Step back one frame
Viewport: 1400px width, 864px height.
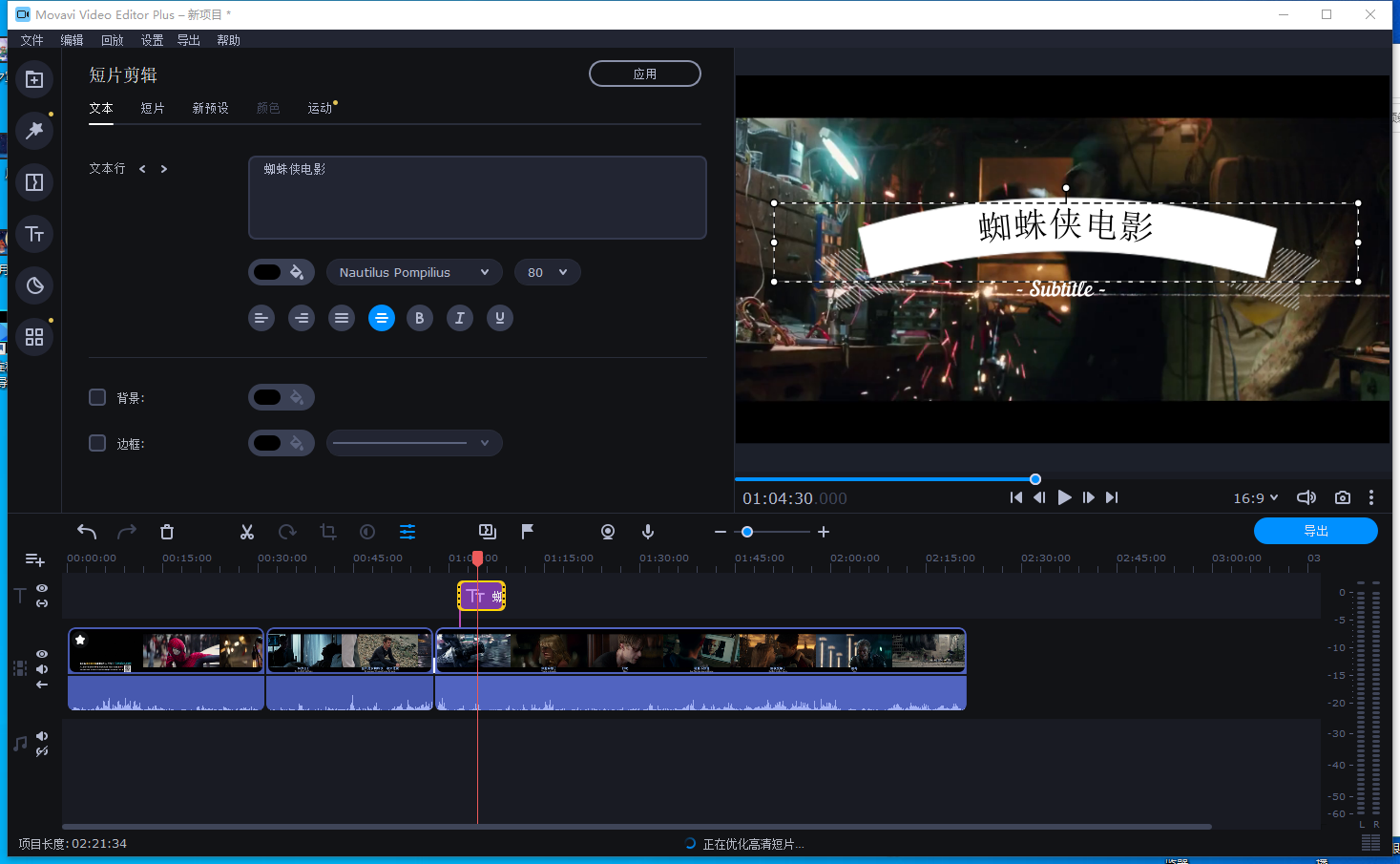pyautogui.click(x=1039, y=497)
